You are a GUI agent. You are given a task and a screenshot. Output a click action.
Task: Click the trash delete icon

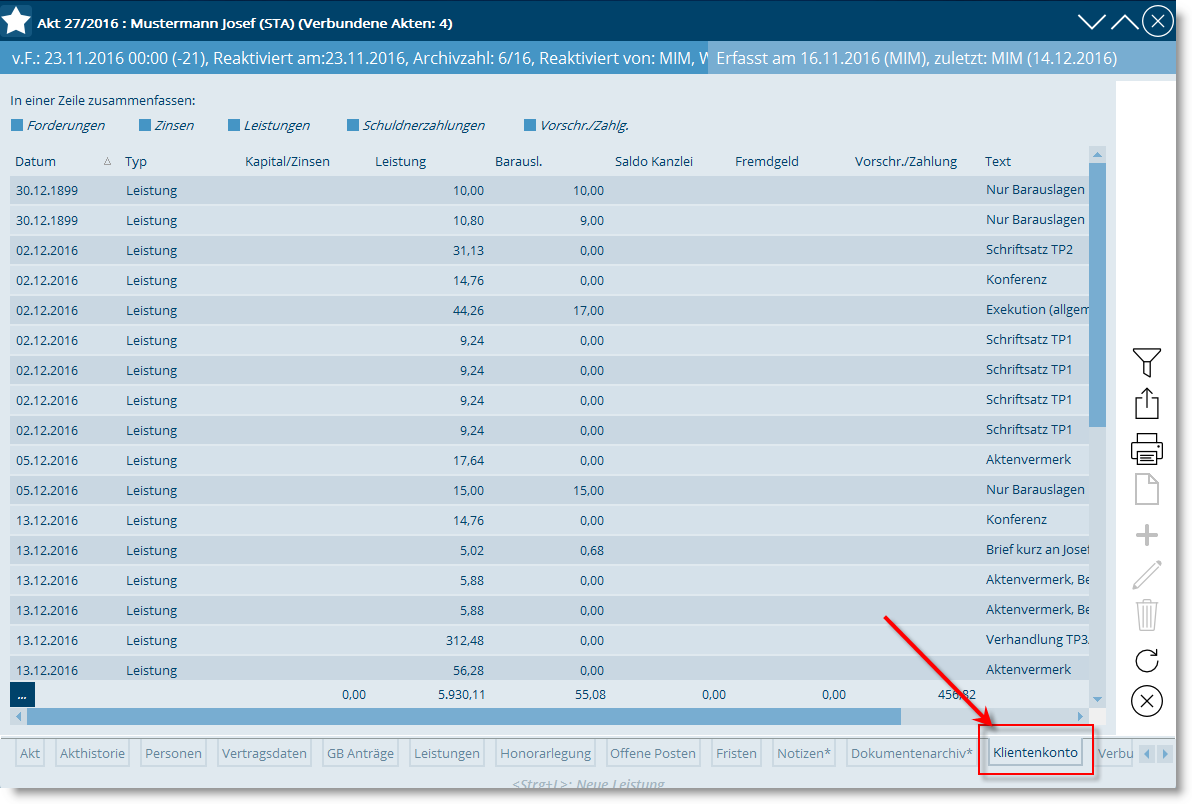coord(1146,614)
